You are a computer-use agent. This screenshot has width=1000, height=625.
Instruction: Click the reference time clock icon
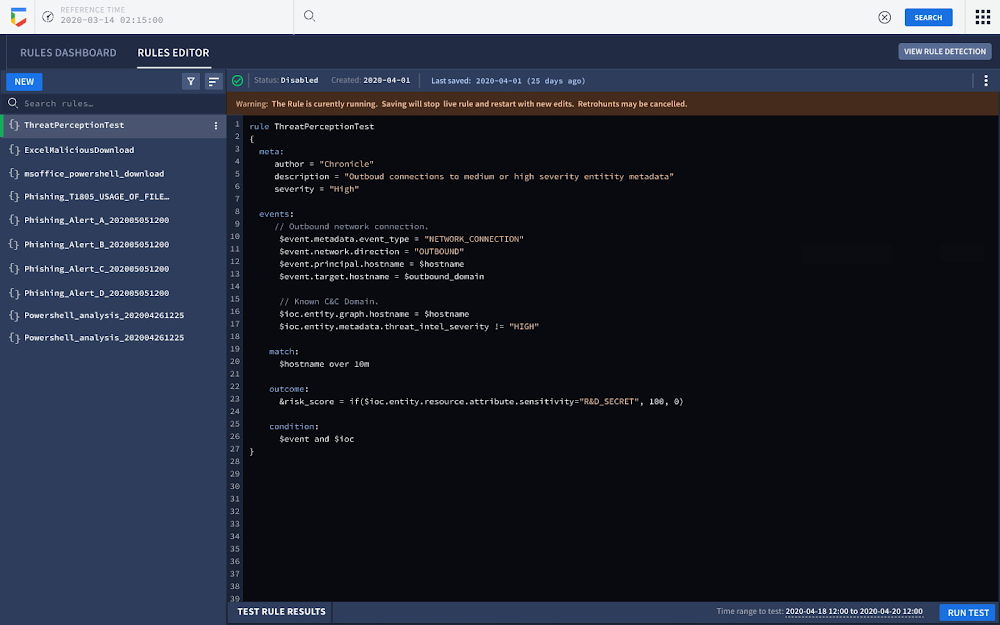(47, 17)
